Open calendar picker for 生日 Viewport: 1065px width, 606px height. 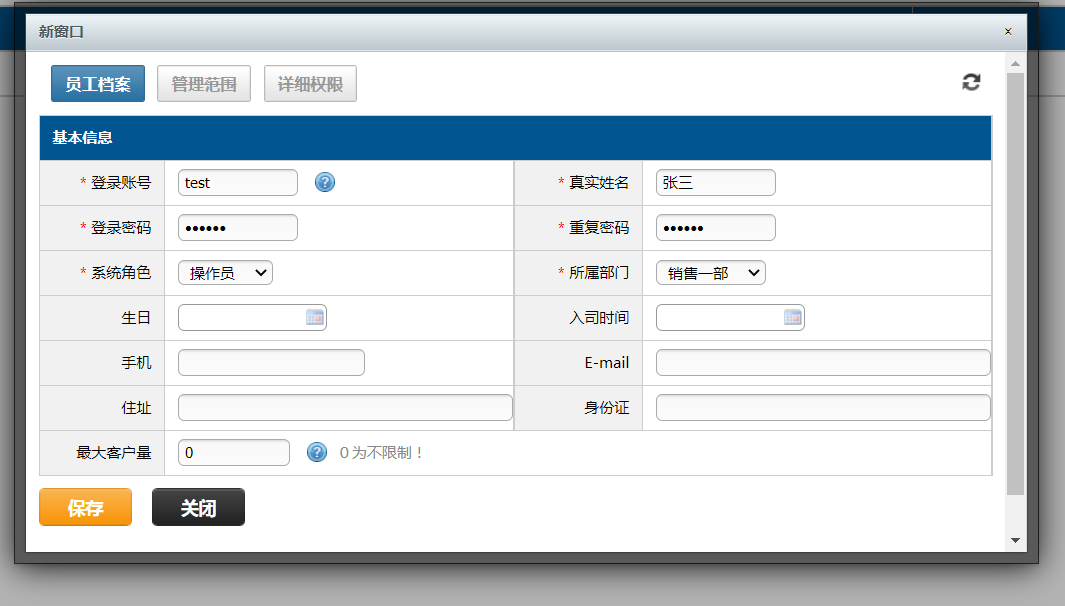pos(314,317)
